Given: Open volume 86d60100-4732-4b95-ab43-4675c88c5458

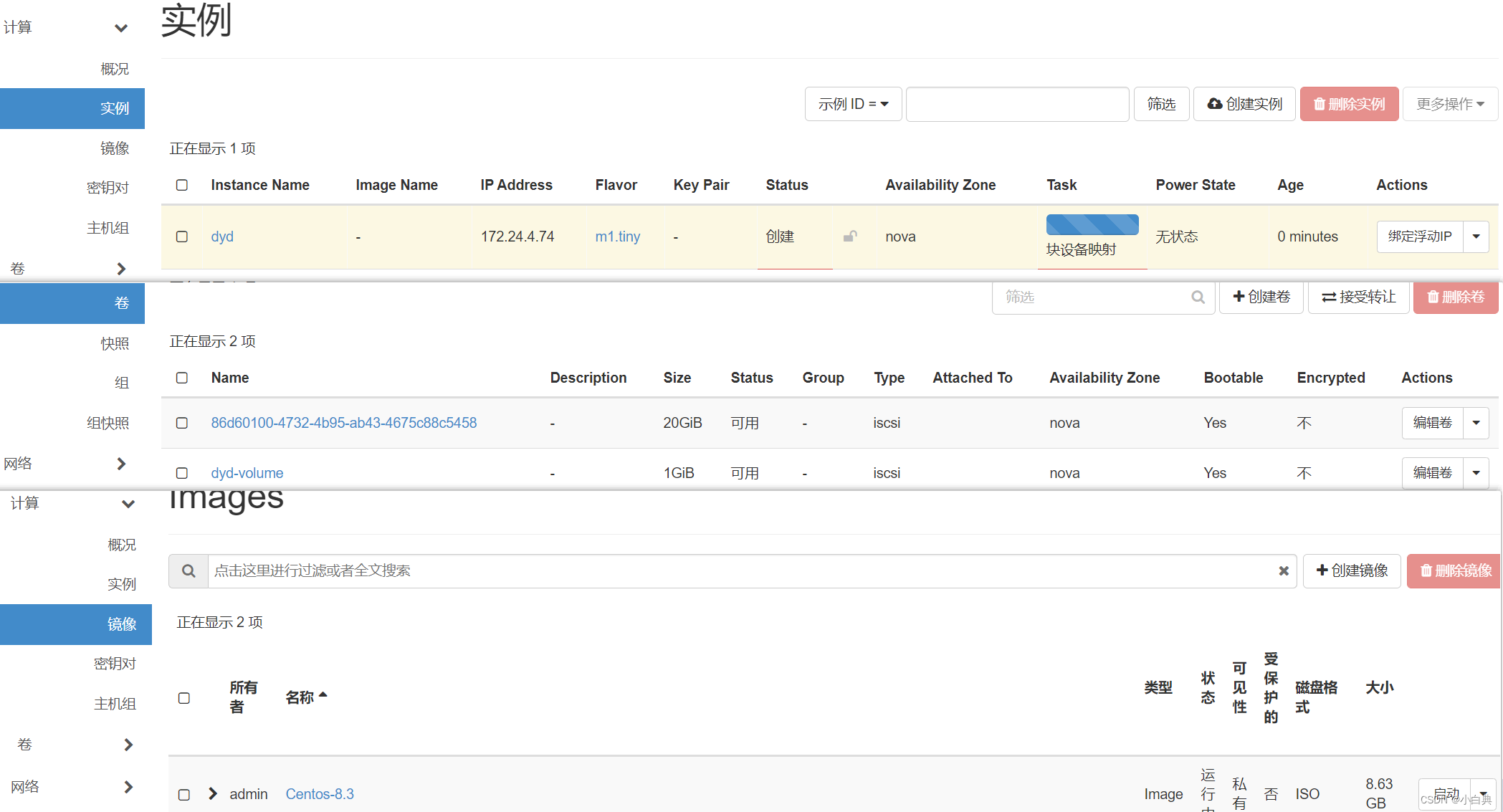Looking at the screenshot, I should 344,423.
